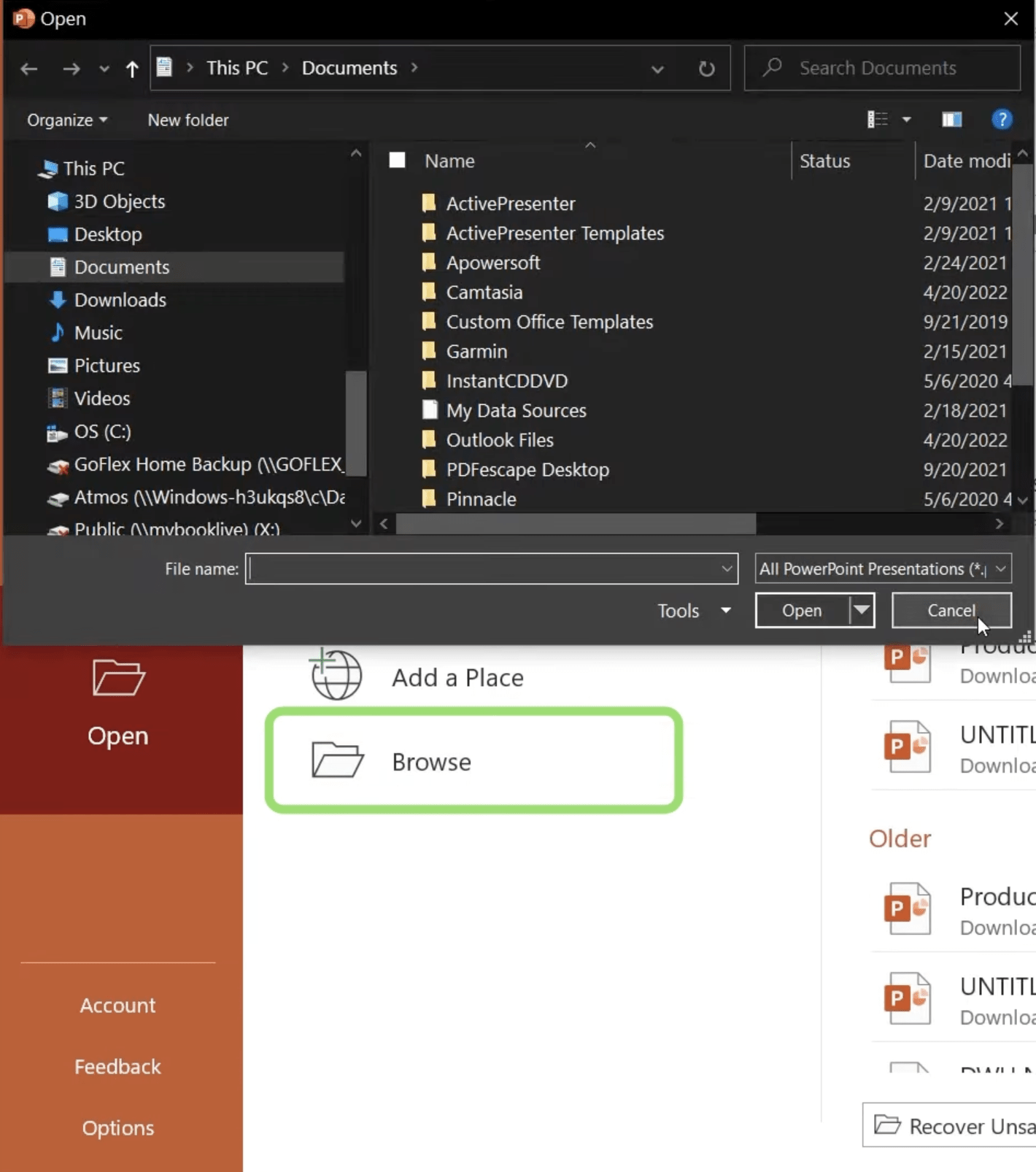Expand the chevron after Documents breadcrumb
This screenshot has width=1036, height=1172.
pyautogui.click(x=414, y=68)
